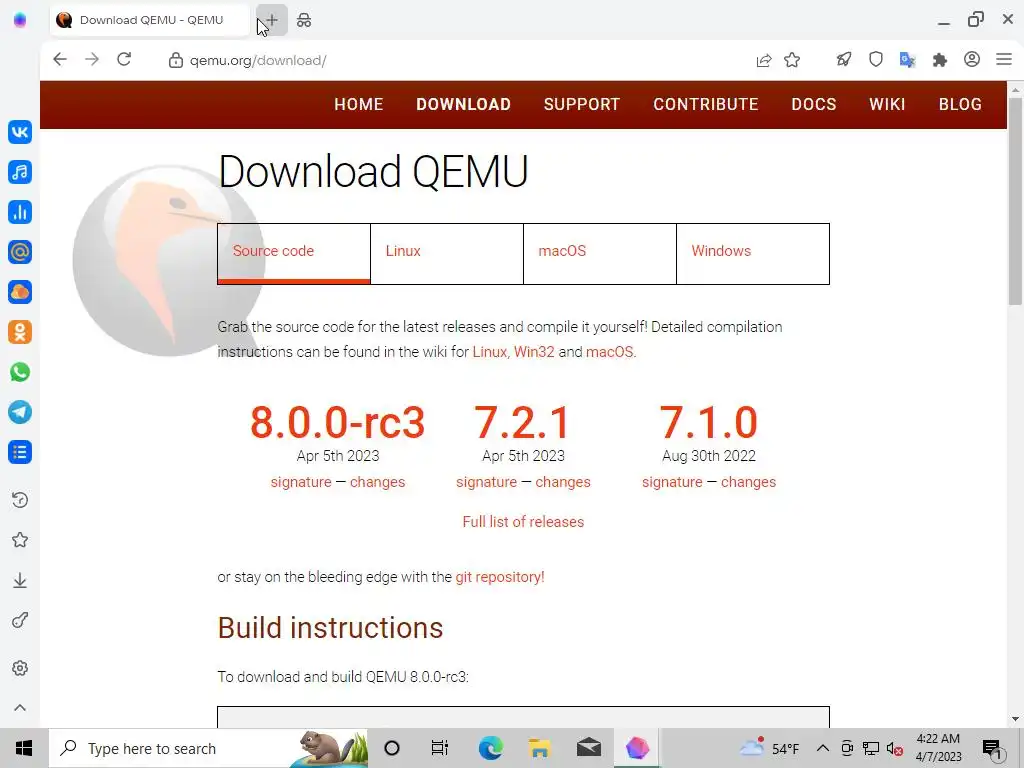Open incognito mode icon beside new tab

click(304, 20)
